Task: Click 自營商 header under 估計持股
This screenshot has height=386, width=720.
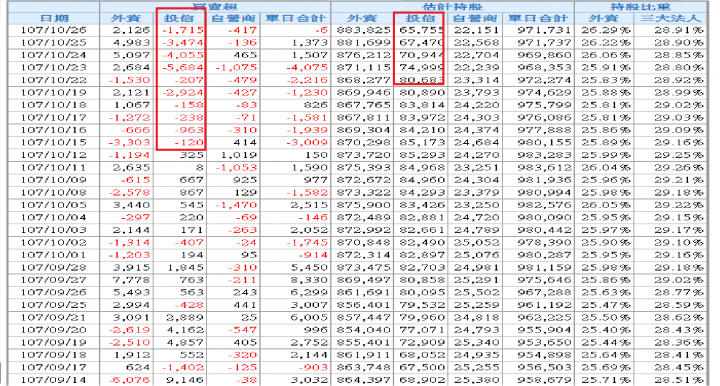Action: coord(475,18)
